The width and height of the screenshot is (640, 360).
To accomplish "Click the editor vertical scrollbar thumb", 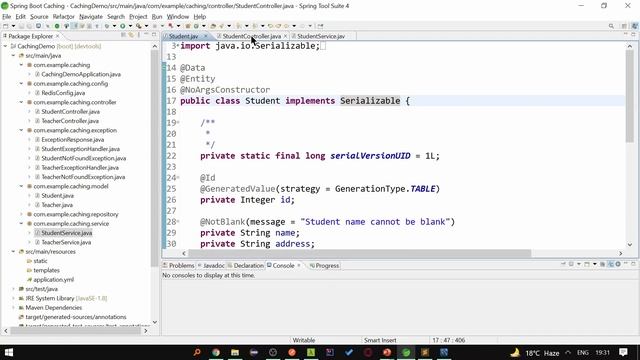I will point(629,96).
